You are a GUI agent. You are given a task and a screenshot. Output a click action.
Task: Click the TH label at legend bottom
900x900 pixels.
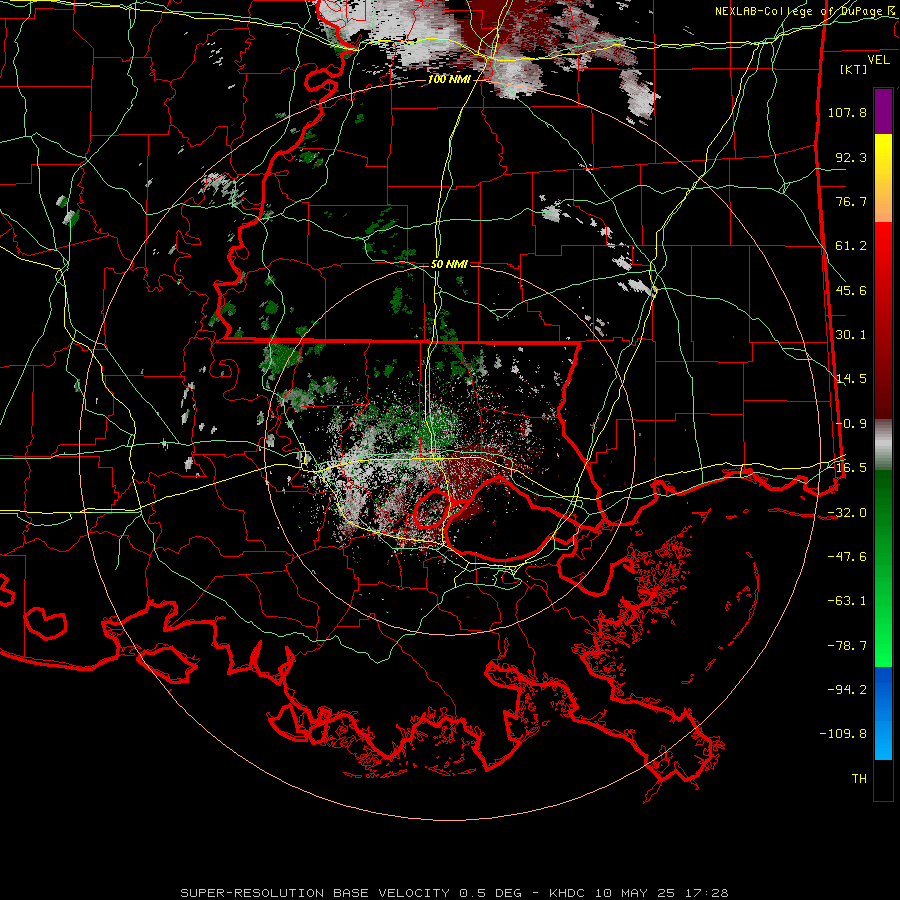[859, 779]
